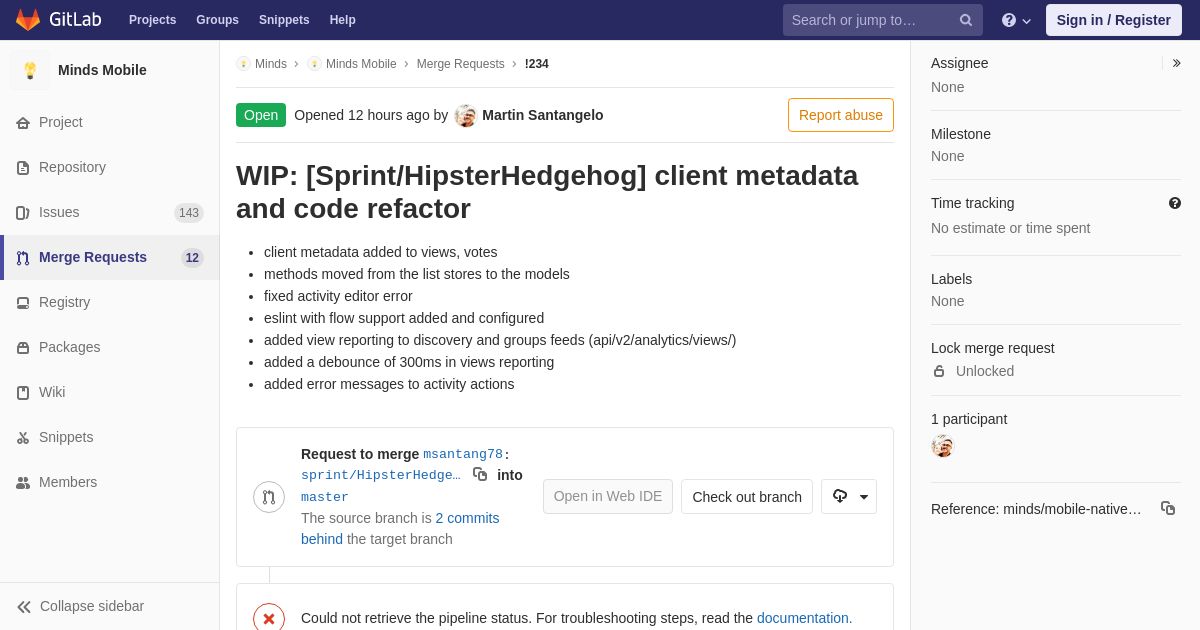Open the Projects menu

152,20
